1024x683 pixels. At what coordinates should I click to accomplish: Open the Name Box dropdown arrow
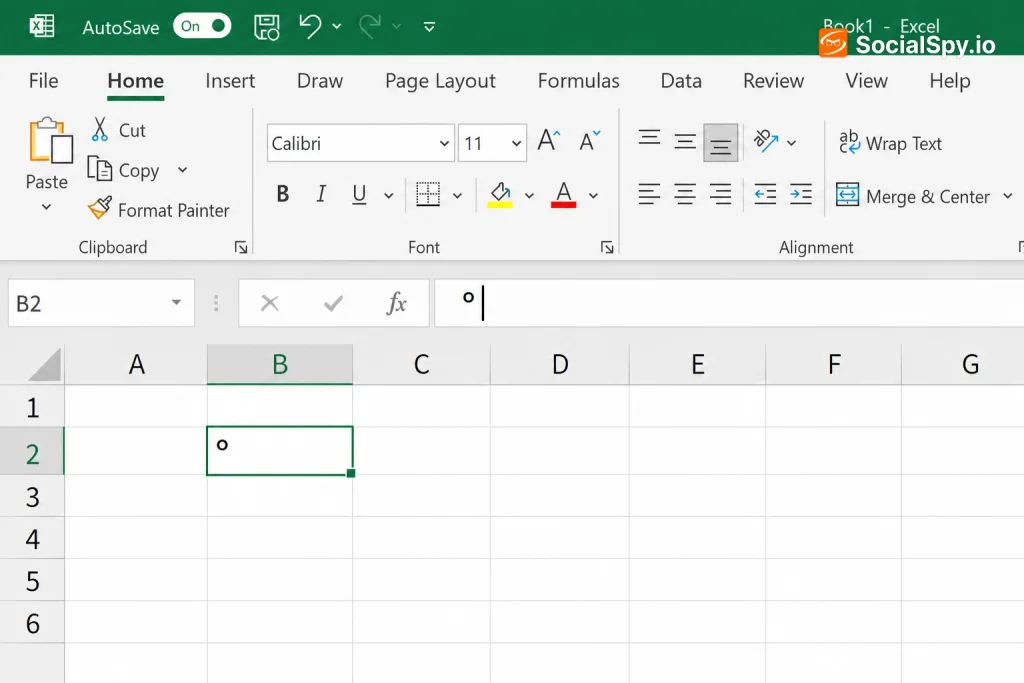(176, 302)
